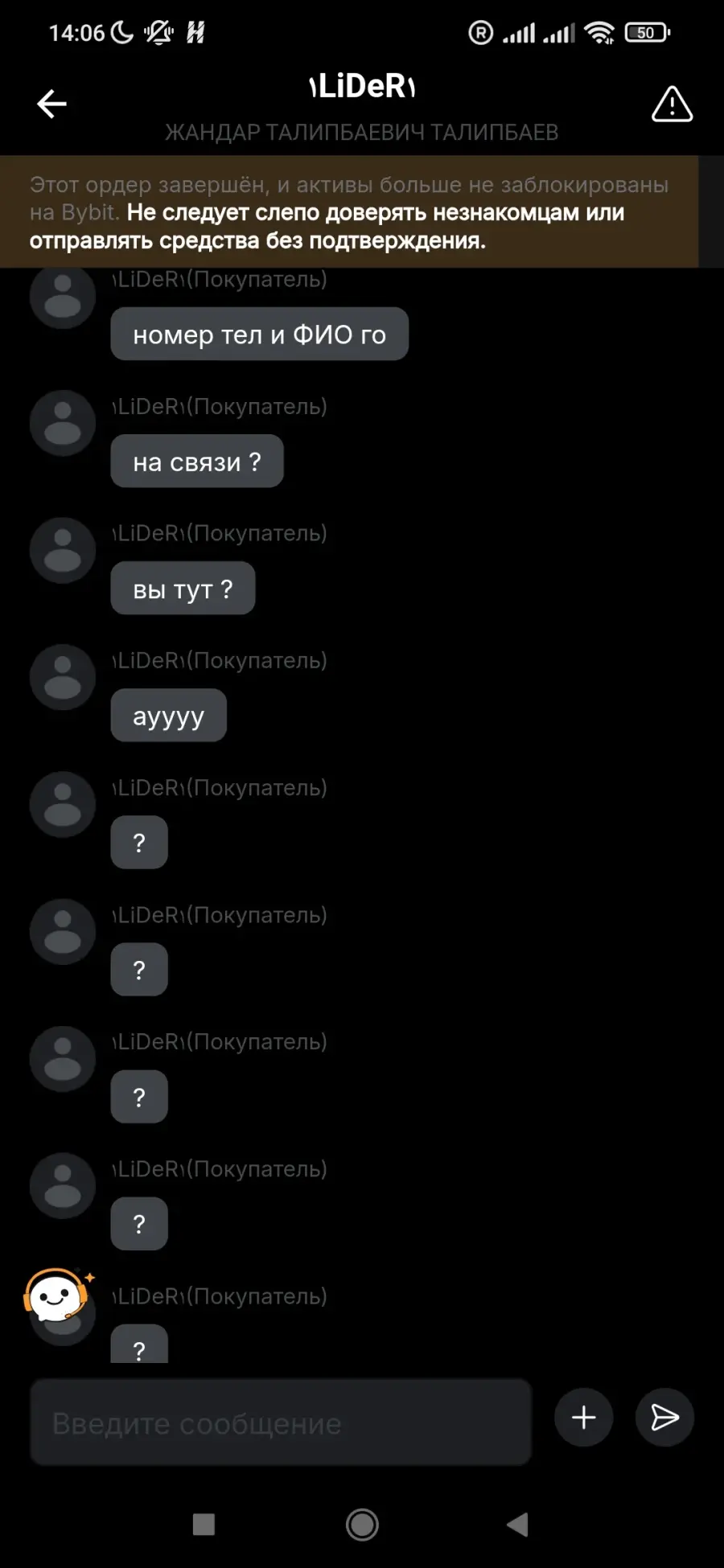Tap avatar beside 'номер тел и ФИО го'
This screenshot has width=724, height=1568.
click(x=63, y=298)
